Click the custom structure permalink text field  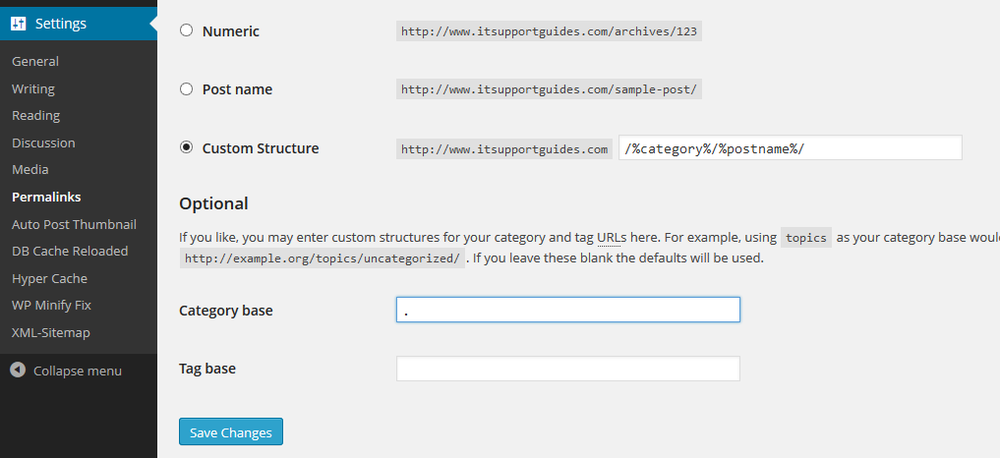coord(790,147)
